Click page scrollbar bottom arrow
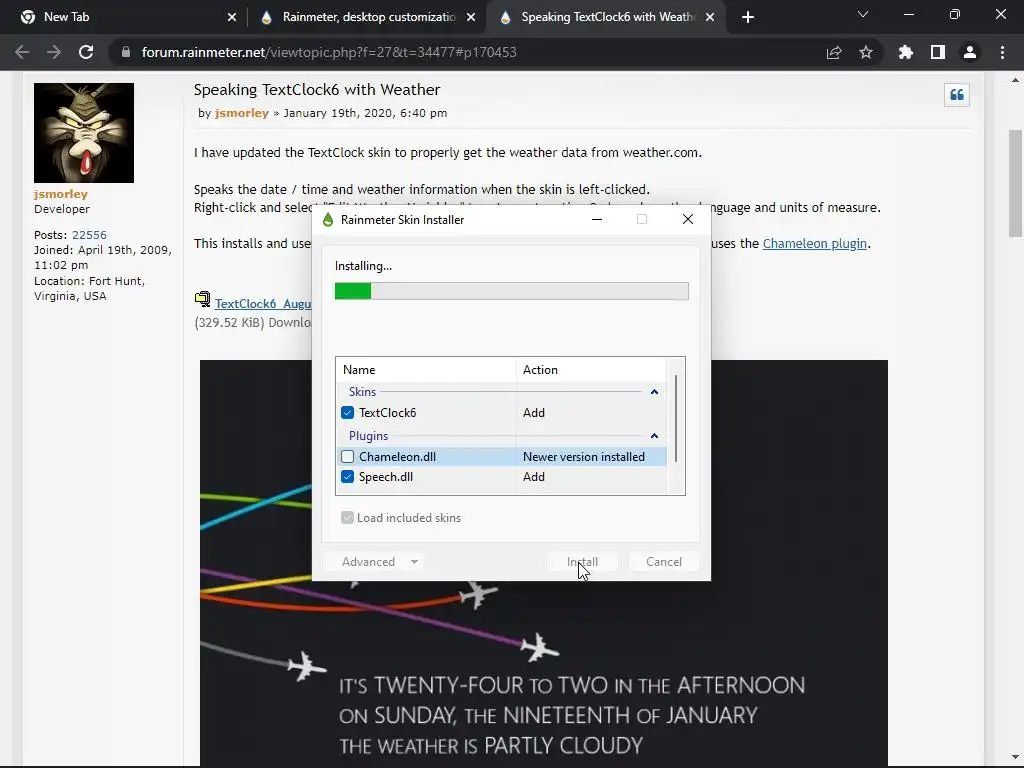The width and height of the screenshot is (1024, 768). pyautogui.click(x=1015, y=758)
